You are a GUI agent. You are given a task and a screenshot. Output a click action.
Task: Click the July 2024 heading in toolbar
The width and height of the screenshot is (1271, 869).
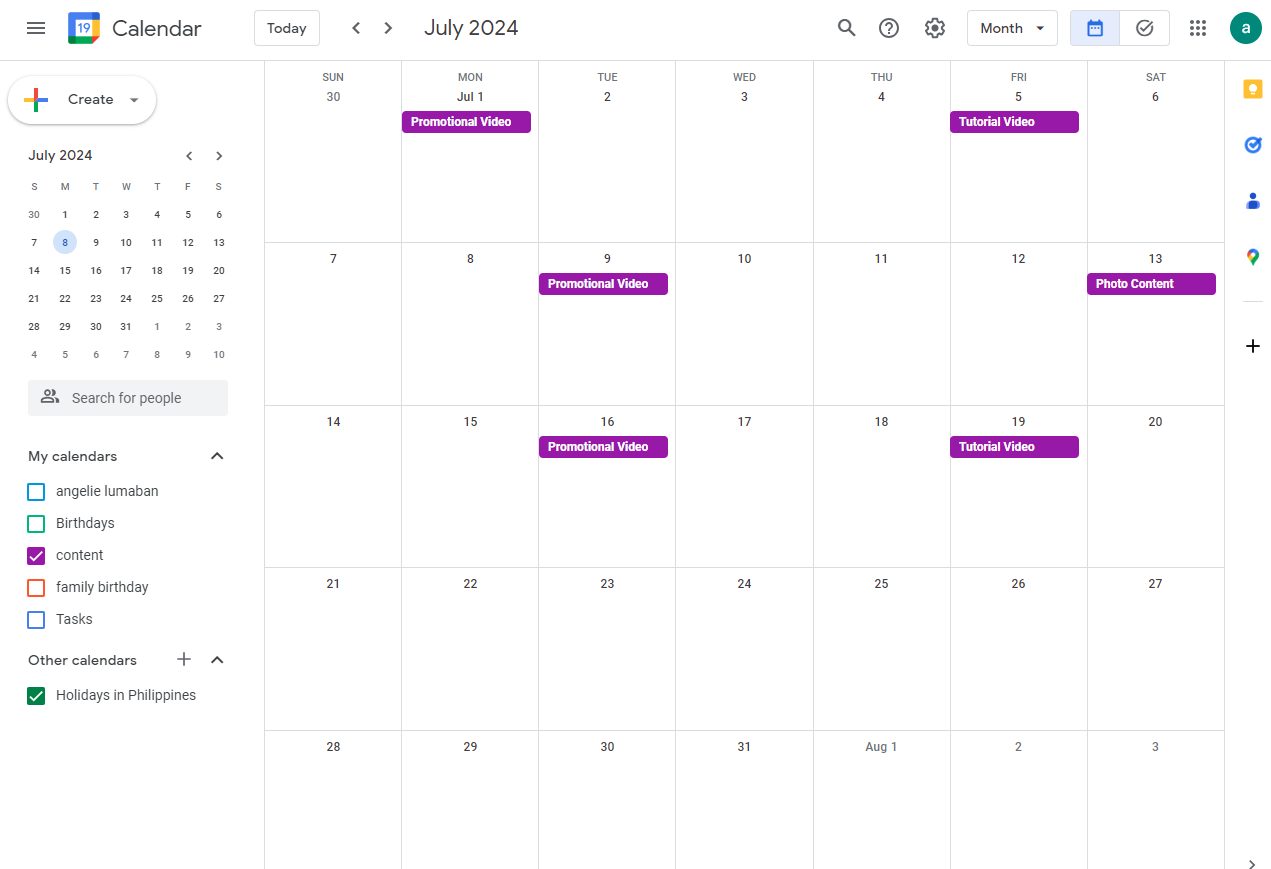pyautogui.click(x=471, y=28)
